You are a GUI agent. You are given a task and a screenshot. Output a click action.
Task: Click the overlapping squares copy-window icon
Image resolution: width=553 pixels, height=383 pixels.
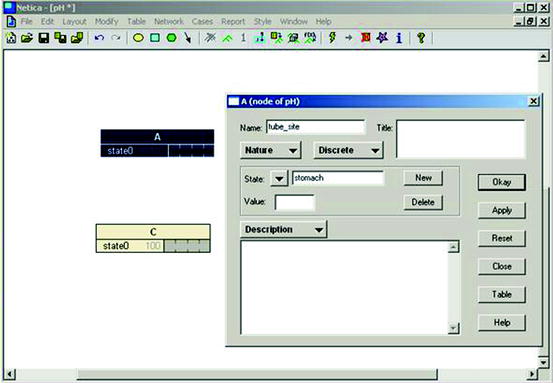(x=60, y=38)
